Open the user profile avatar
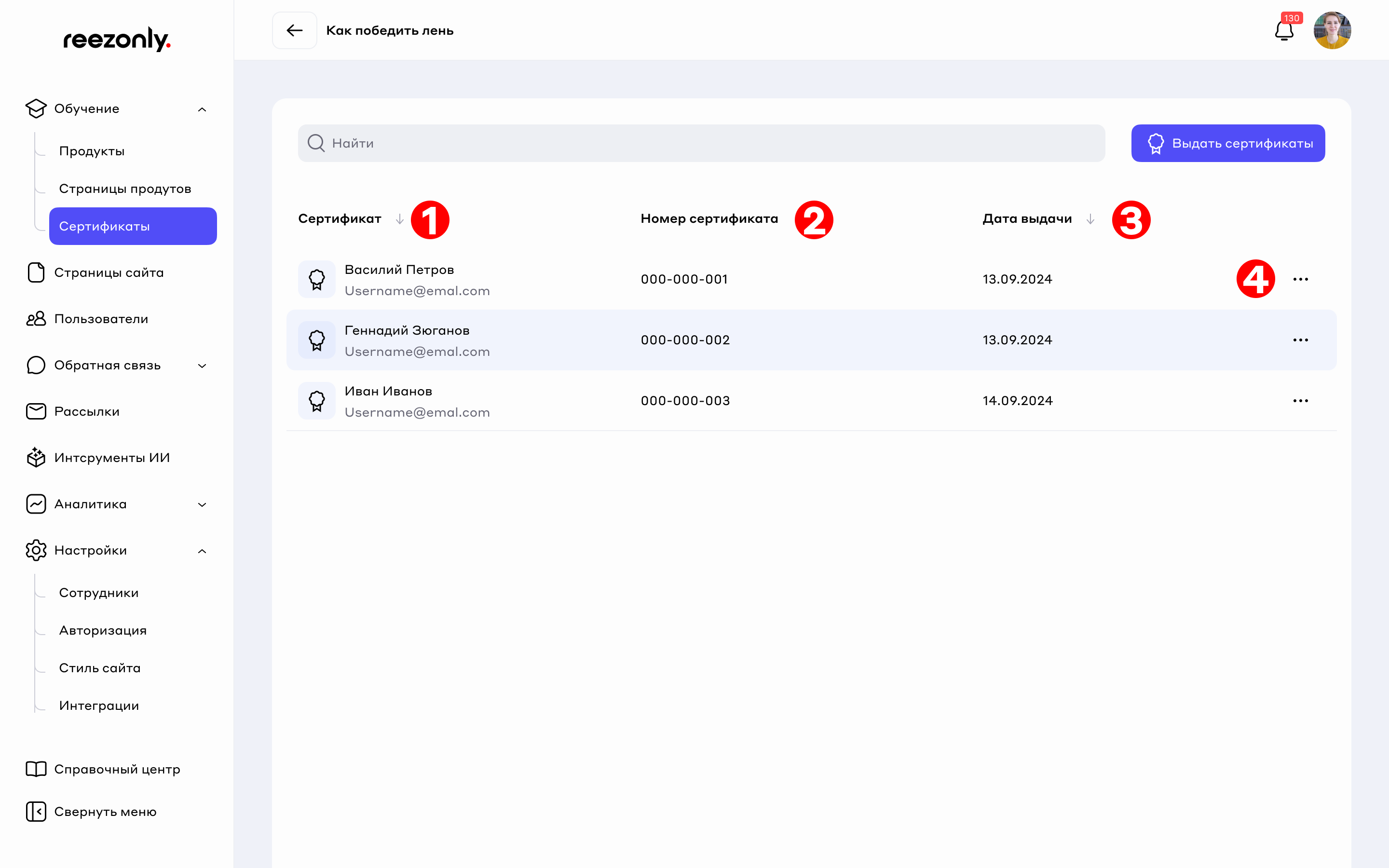This screenshot has width=1389, height=868. click(x=1332, y=30)
